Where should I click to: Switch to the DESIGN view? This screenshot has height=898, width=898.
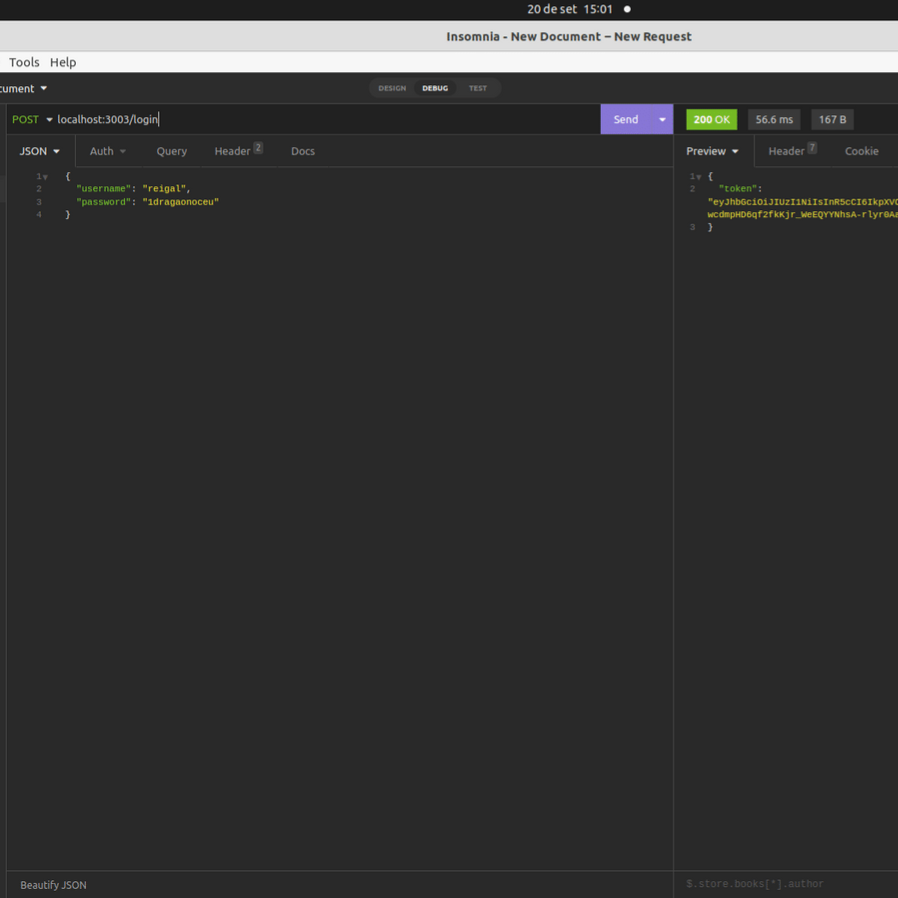pyautogui.click(x=392, y=88)
